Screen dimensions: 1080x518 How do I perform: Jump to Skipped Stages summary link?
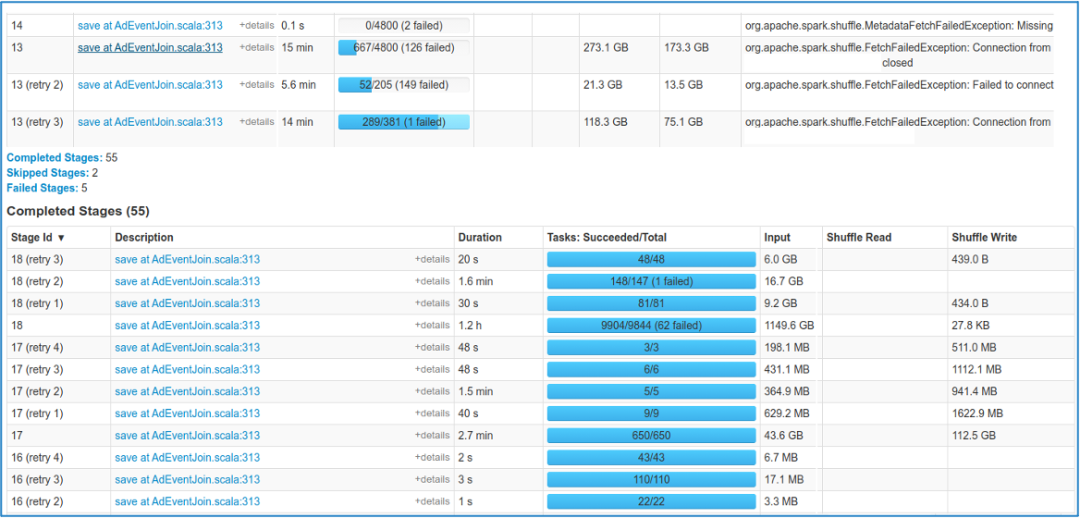(47, 172)
